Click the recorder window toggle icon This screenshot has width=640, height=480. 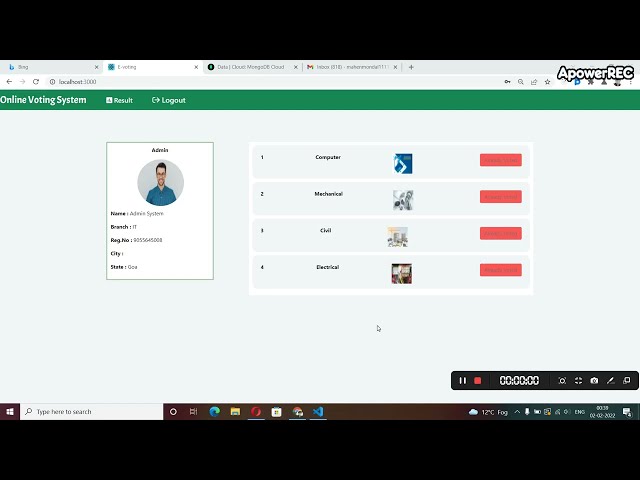coord(627,380)
